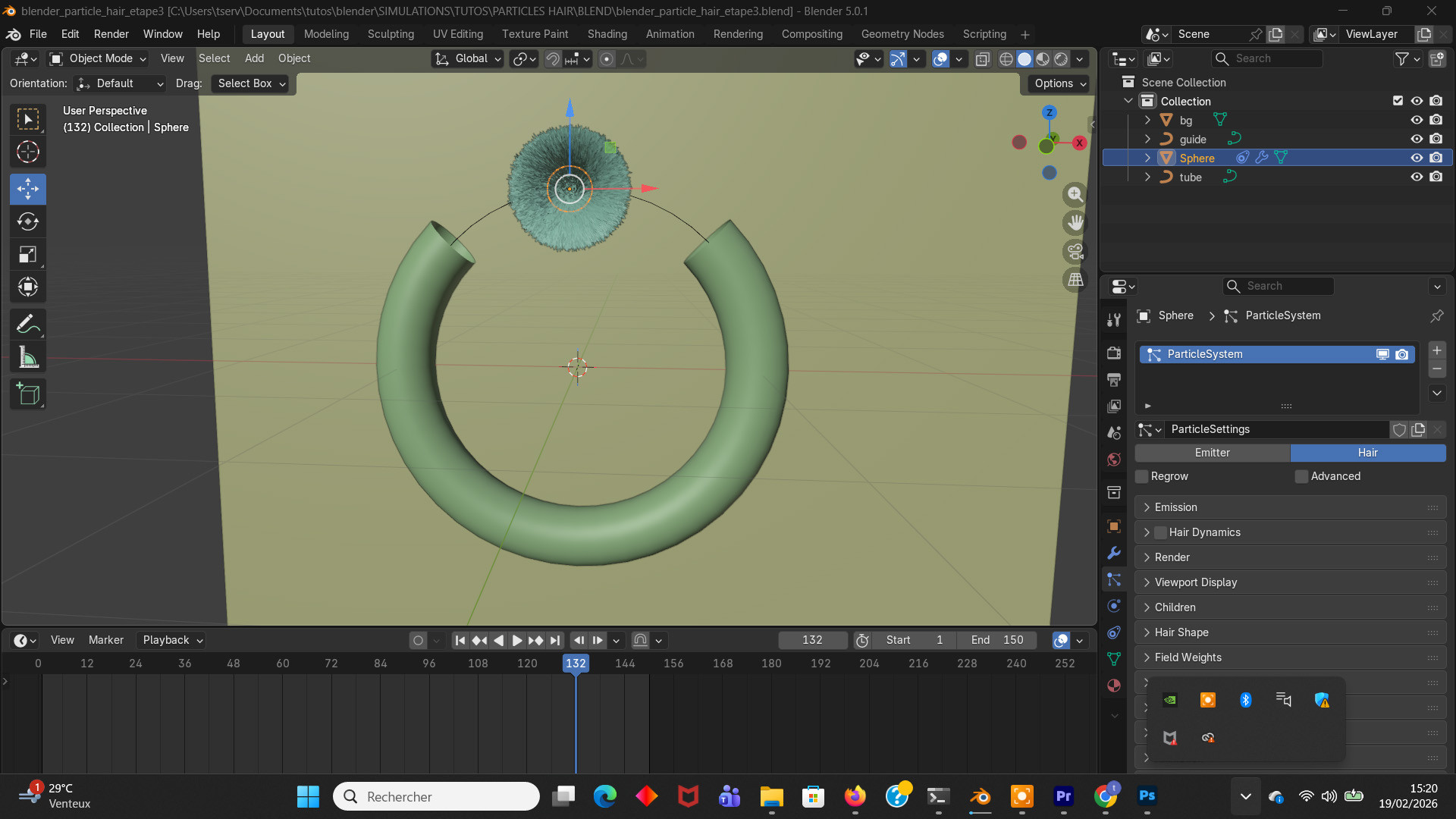This screenshot has width=1456, height=819.
Task: Click frame 60 on the timeline ruler
Action: (x=283, y=663)
